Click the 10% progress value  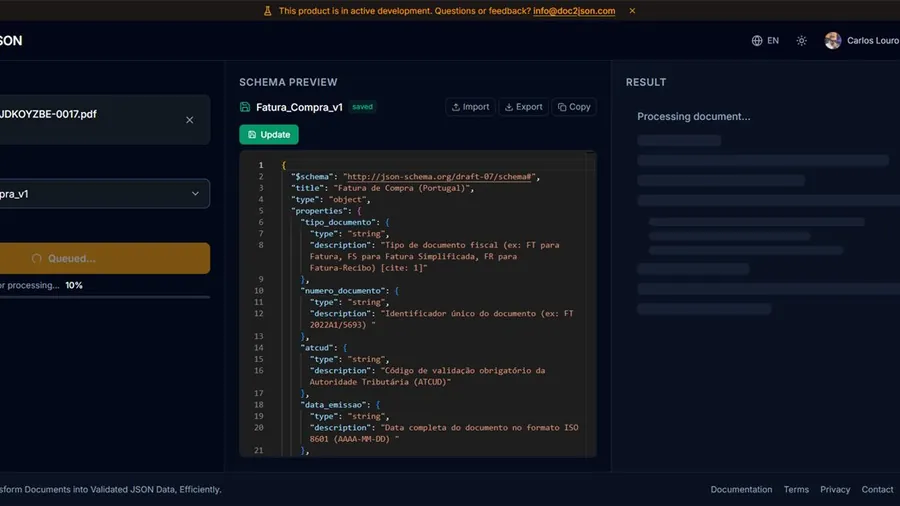[73, 285]
